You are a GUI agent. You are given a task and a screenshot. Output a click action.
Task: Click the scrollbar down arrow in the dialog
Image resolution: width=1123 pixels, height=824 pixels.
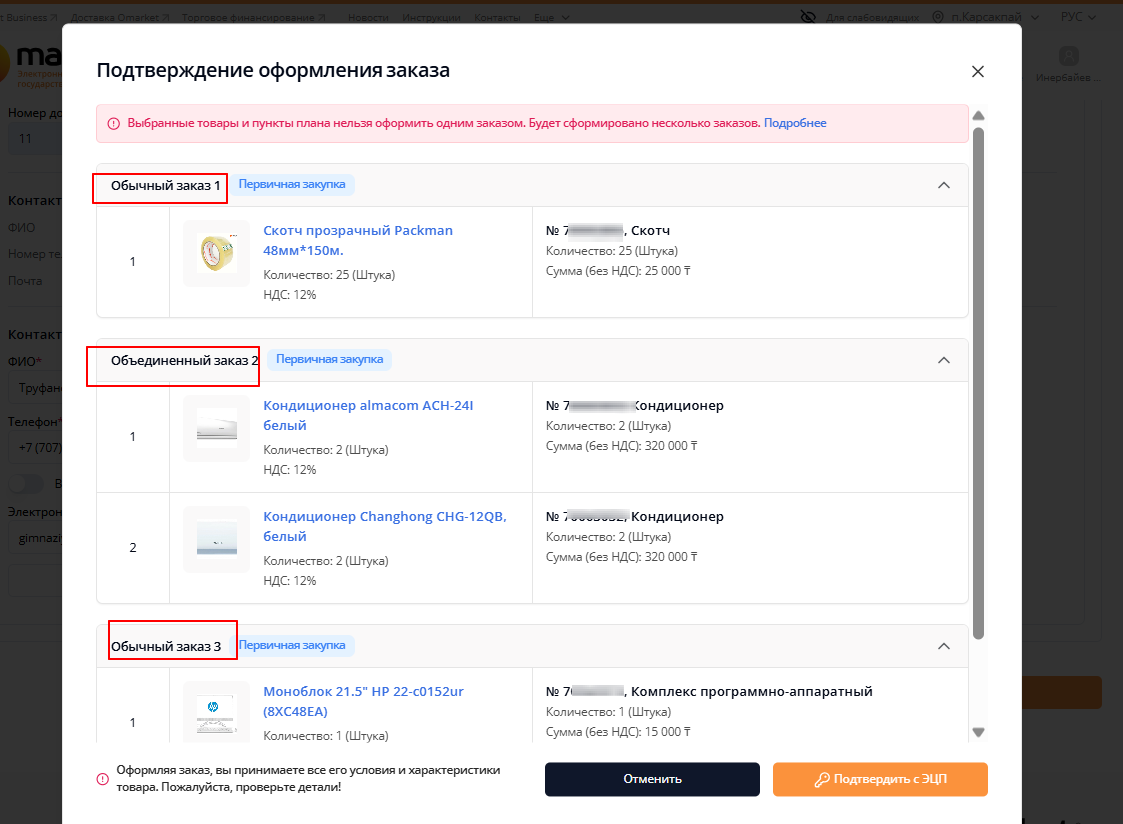pyautogui.click(x=978, y=732)
